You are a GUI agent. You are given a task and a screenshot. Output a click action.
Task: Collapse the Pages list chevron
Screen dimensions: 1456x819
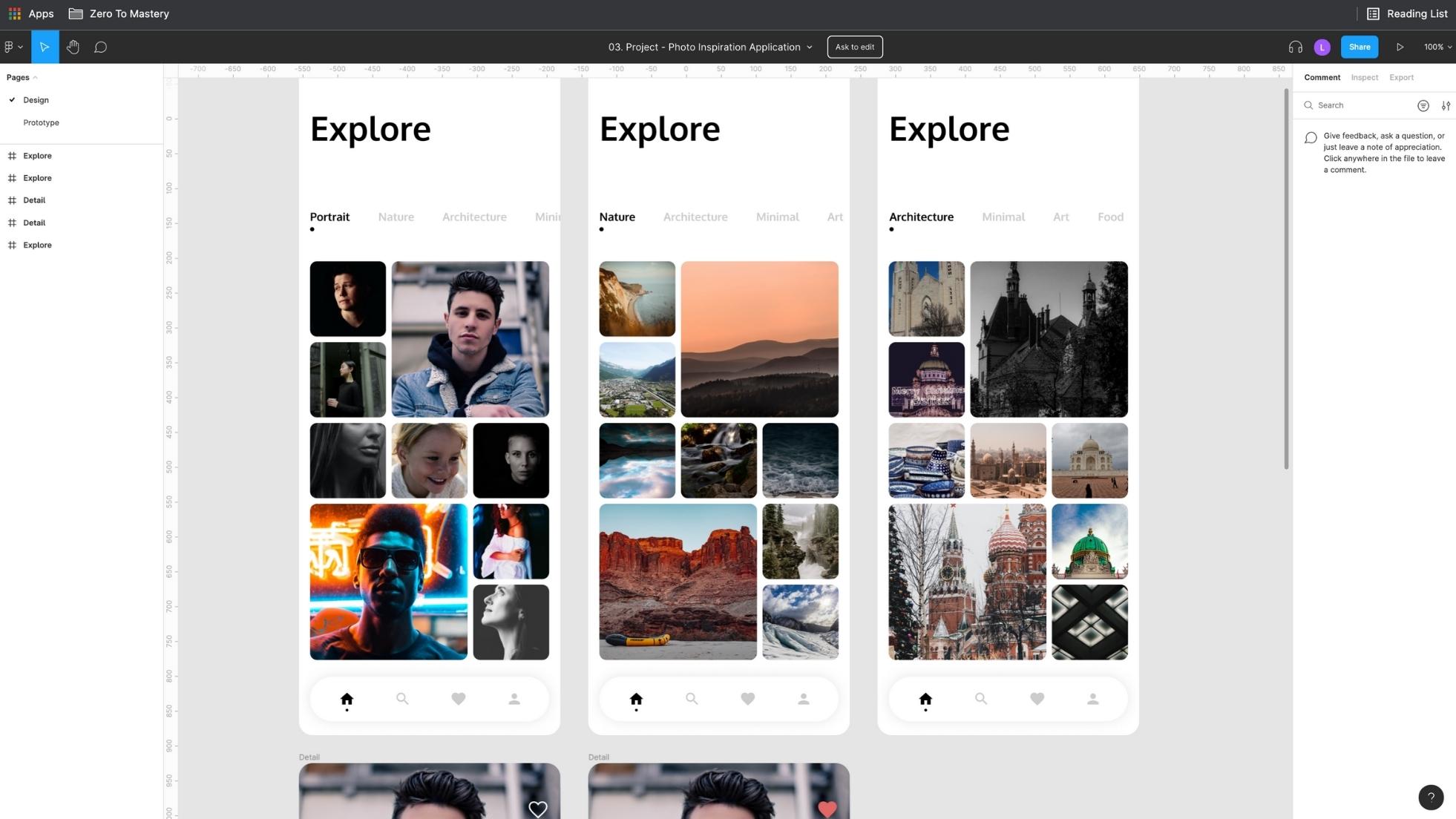(x=35, y=78)
